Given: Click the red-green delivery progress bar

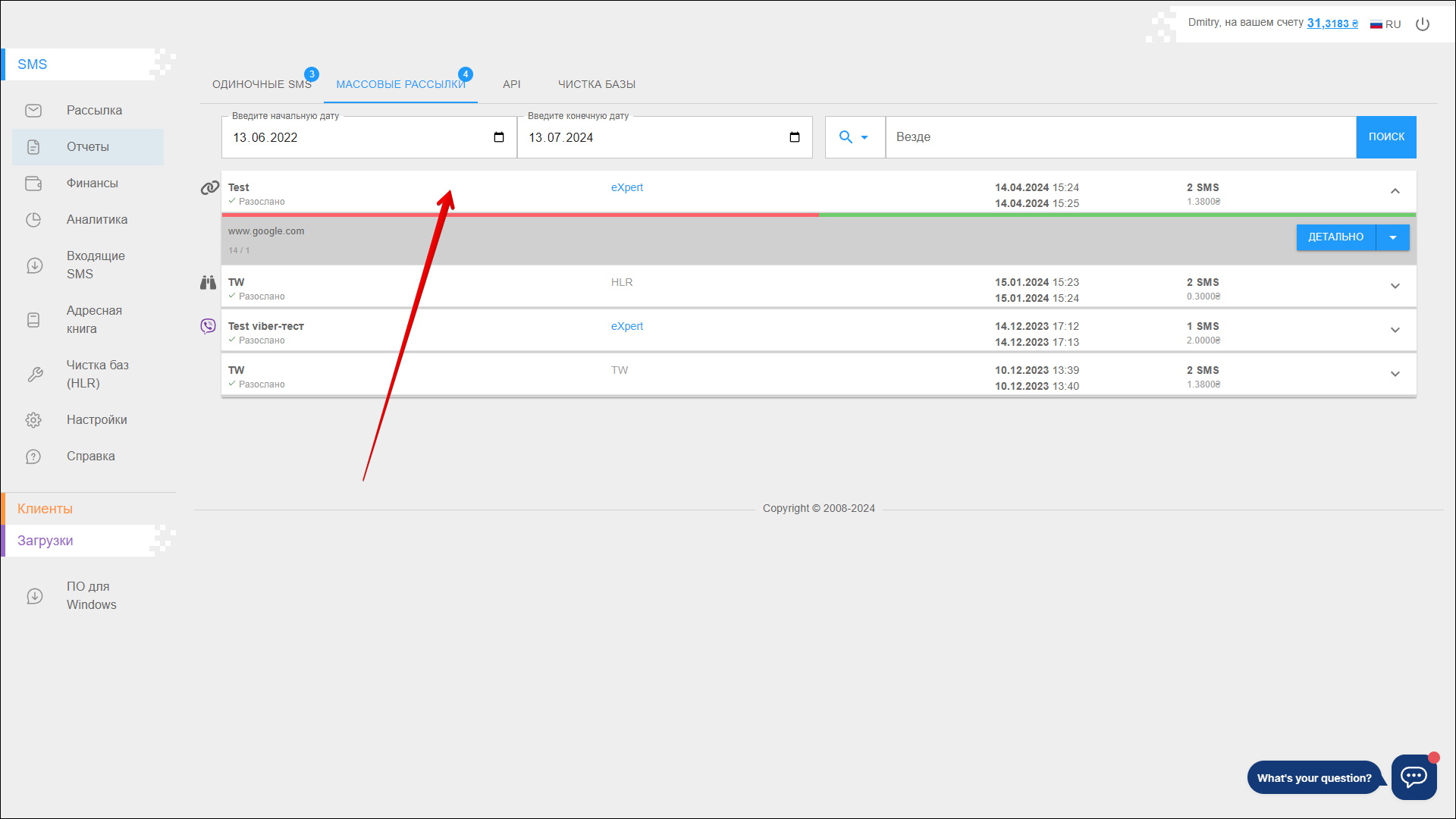Looking at the screenshot, I should [817, 215].
